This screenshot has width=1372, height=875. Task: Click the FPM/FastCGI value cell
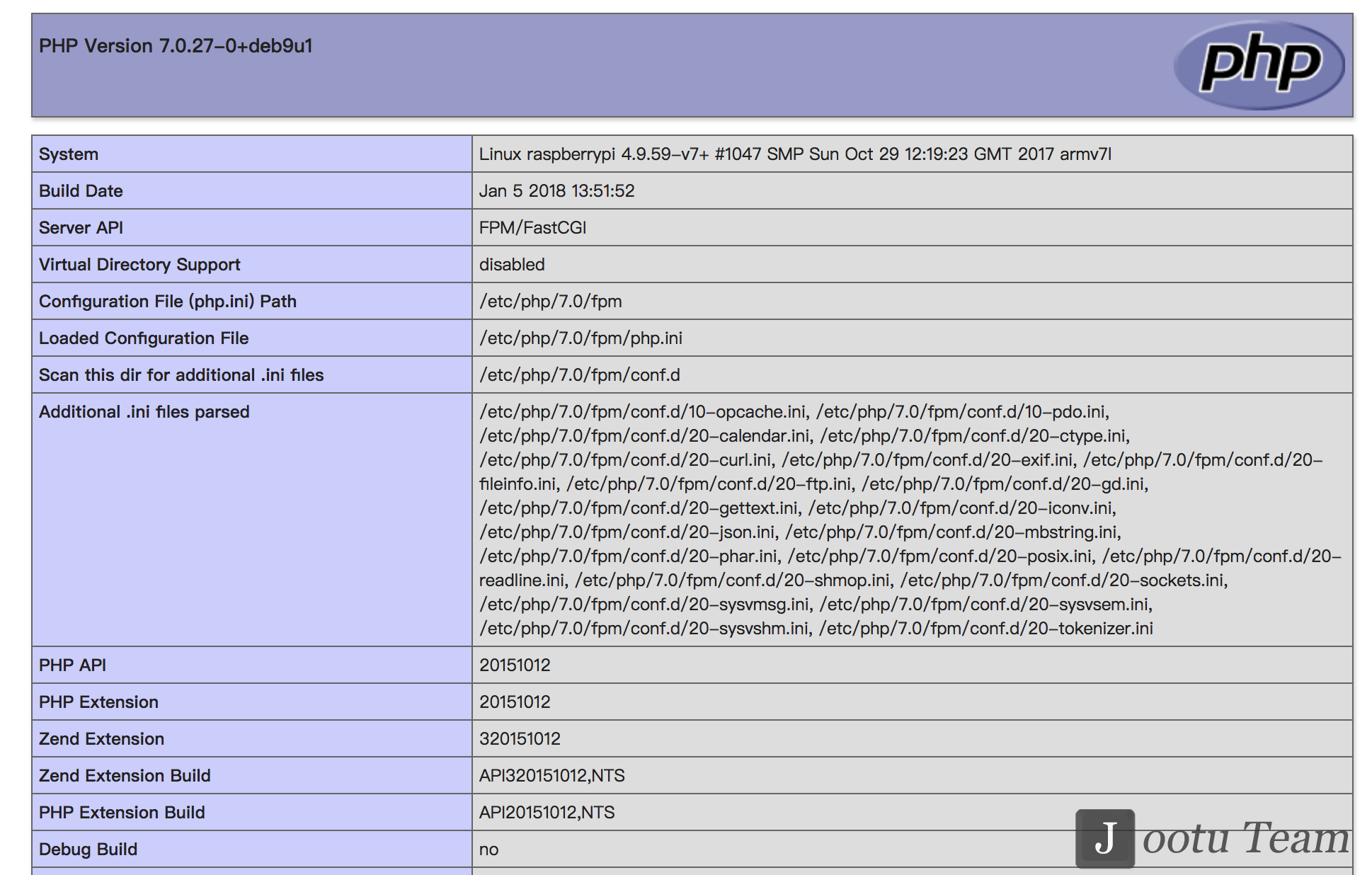(x=532, y=228)
